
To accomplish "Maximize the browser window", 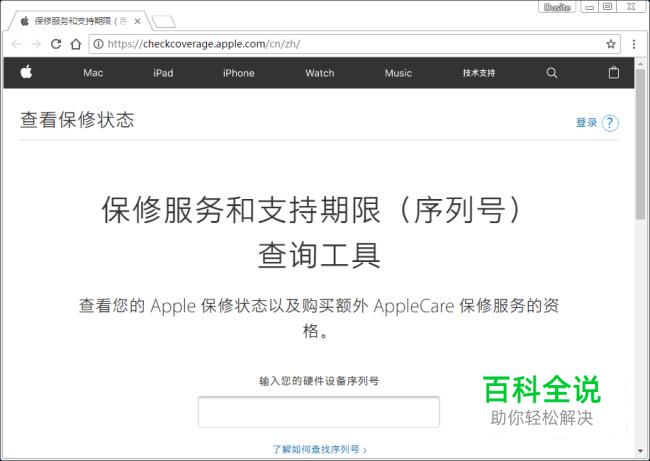I will point(608,7).
